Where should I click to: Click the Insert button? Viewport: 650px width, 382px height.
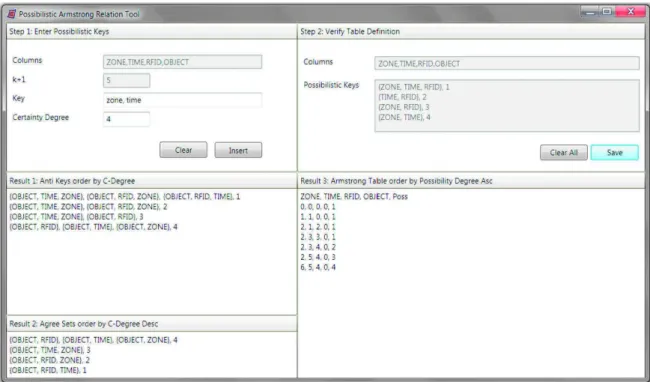(x=238, y=150)
